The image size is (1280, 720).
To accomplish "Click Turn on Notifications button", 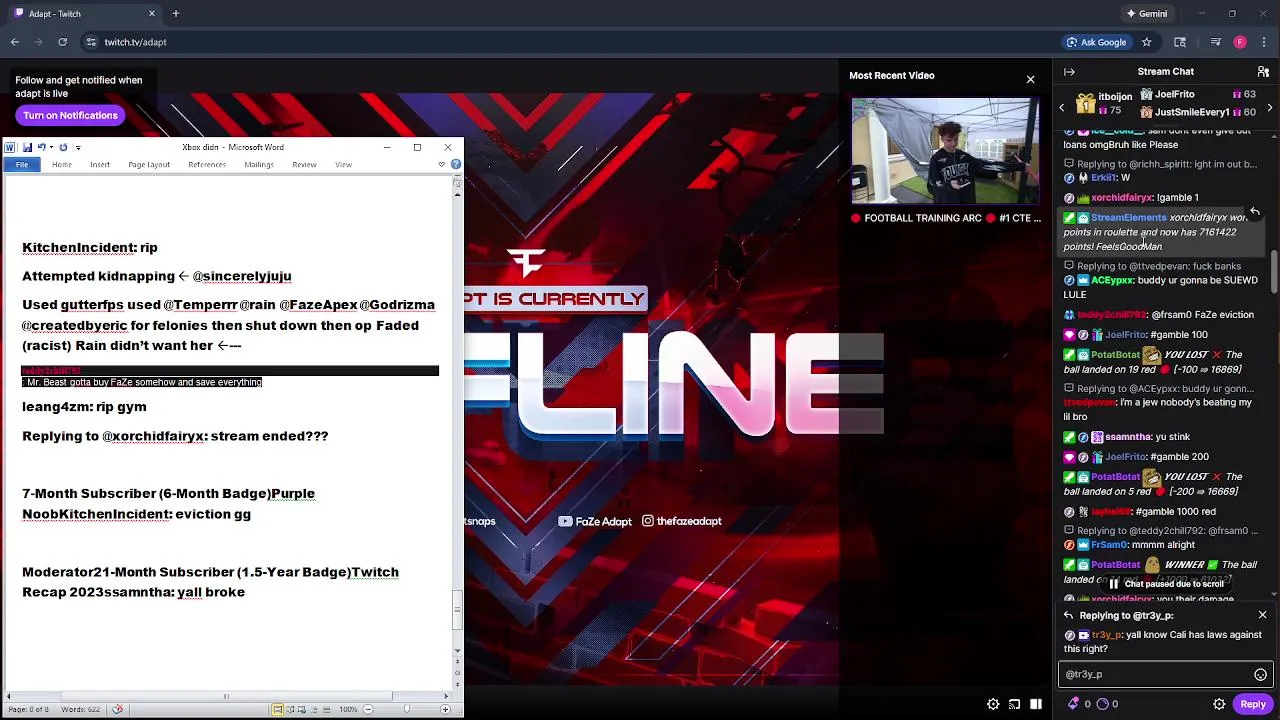I will tap(70, 115).
